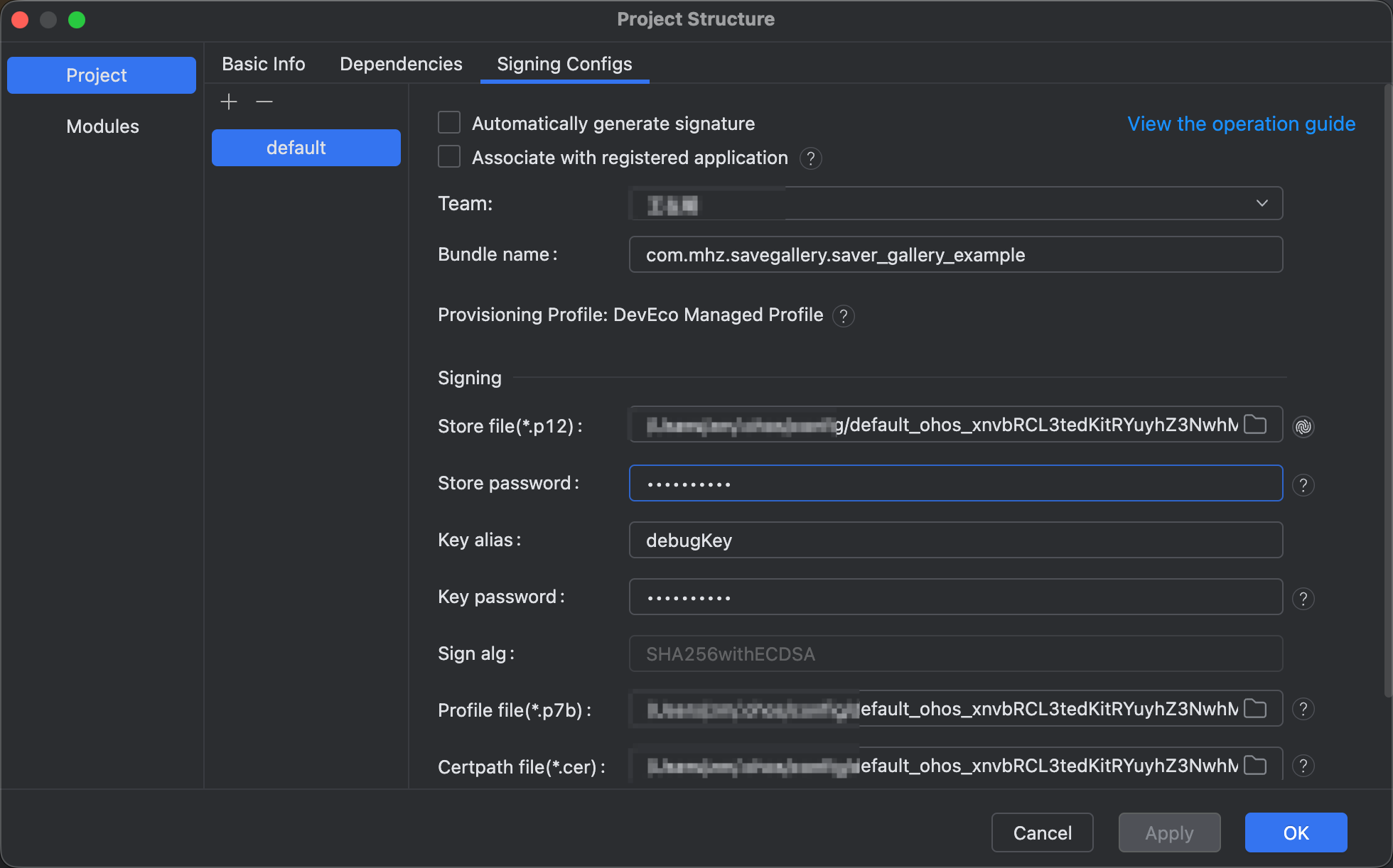The height and width of the screenshot is (868, 1393).
Task: Open help for Profile file p7b
Action: [x=1303, y=709]
